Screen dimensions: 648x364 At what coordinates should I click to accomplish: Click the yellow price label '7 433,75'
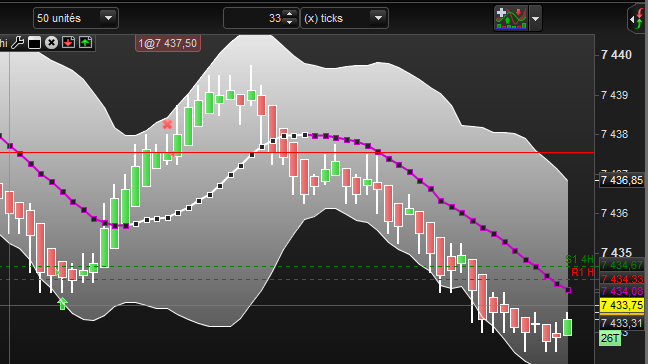622,305
